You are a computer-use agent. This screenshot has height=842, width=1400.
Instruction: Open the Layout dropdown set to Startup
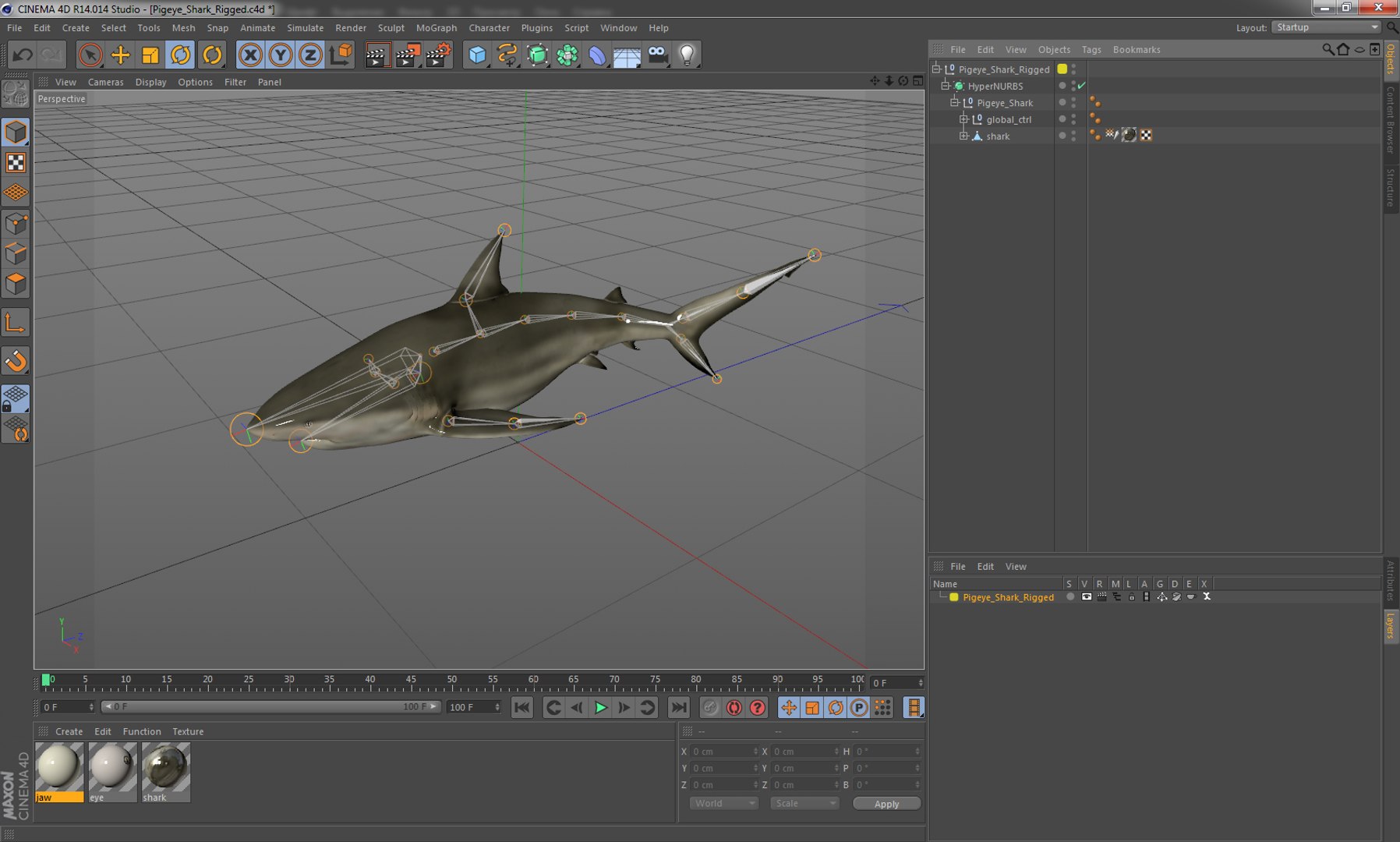(x=1326, y=27)
